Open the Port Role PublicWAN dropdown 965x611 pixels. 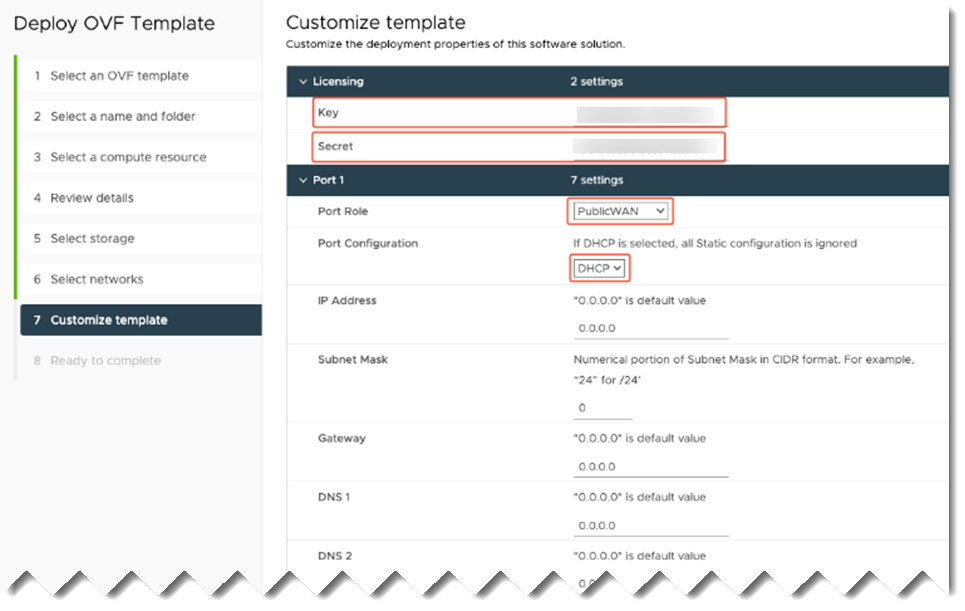[621, 211]
